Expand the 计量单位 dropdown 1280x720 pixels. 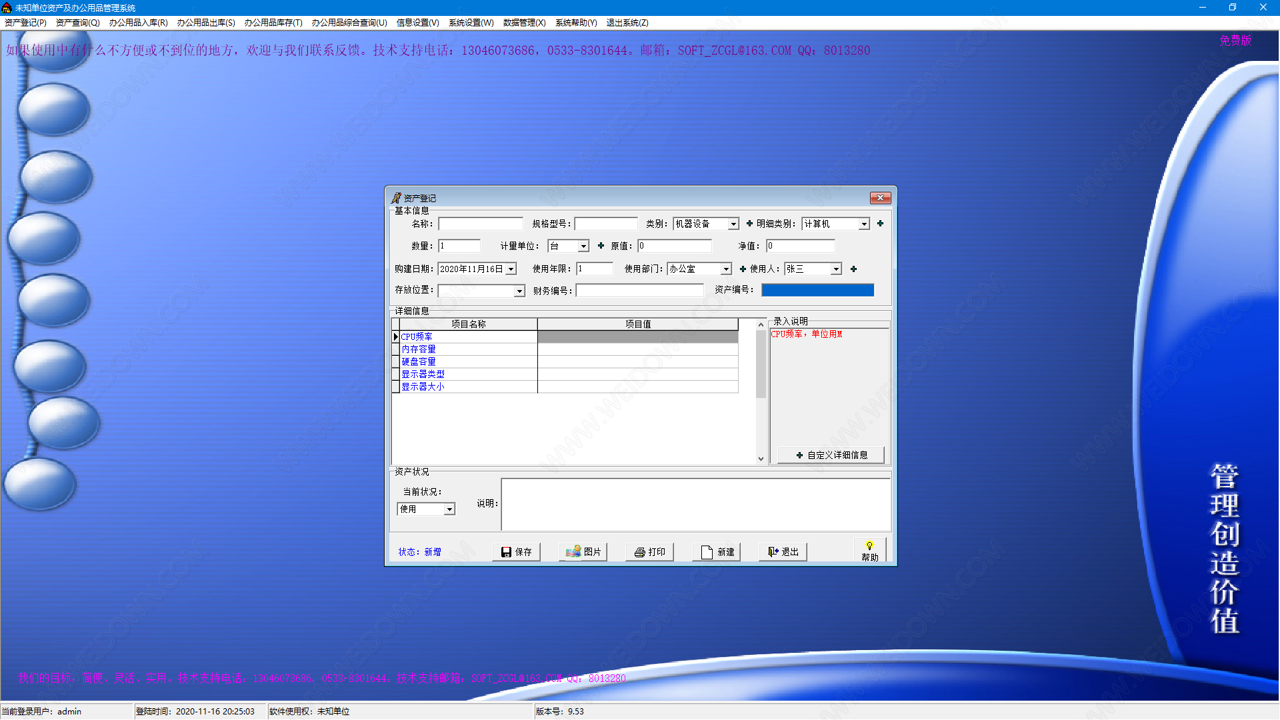tap(584, 246)
